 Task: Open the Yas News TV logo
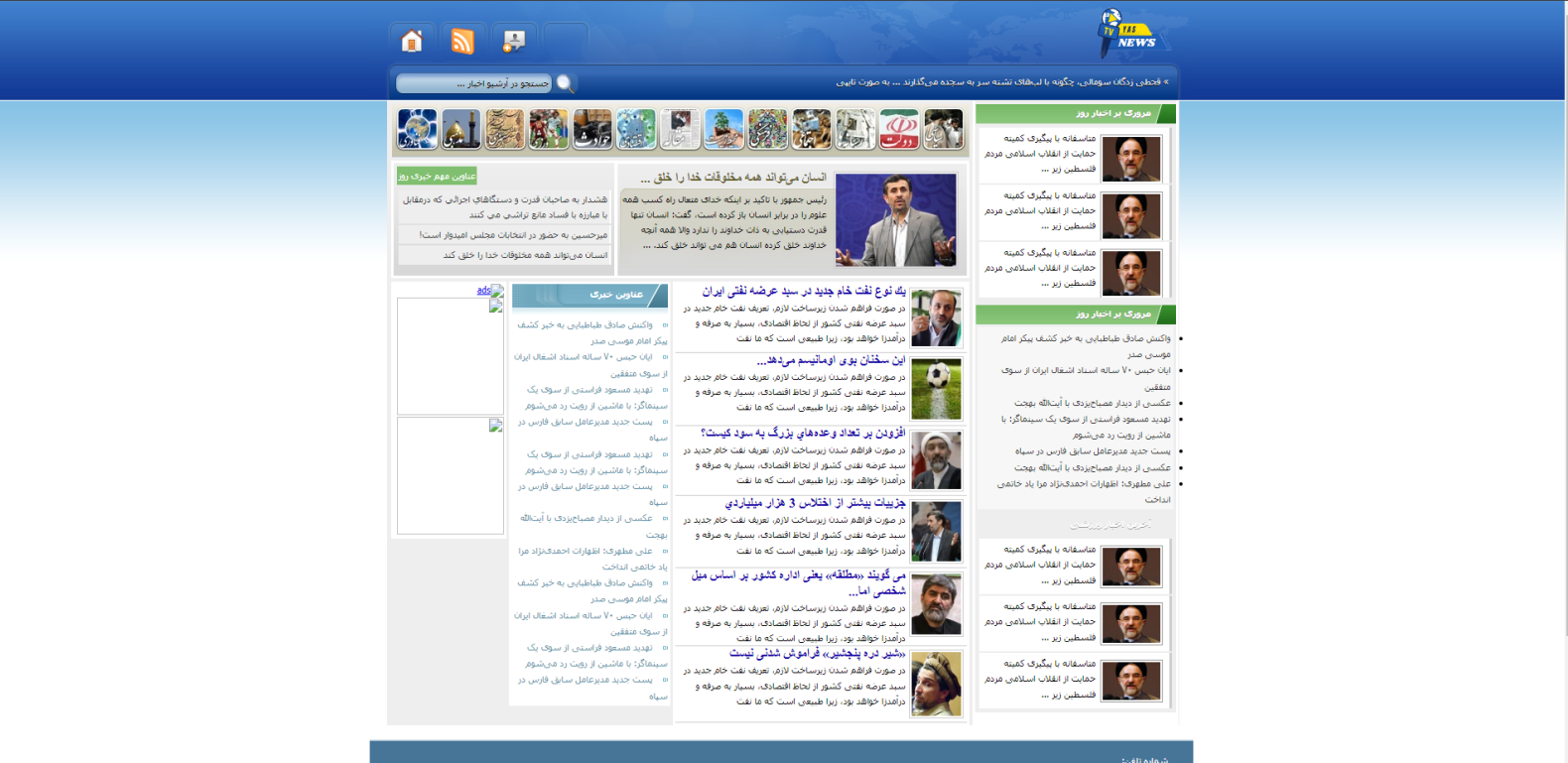(x=1129, y=33)
